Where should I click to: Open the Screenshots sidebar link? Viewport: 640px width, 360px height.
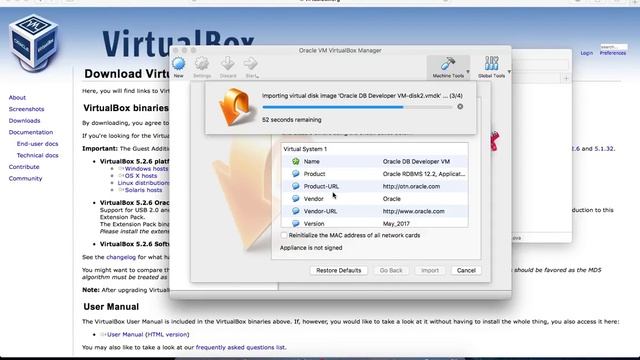(x=27, y=109)
